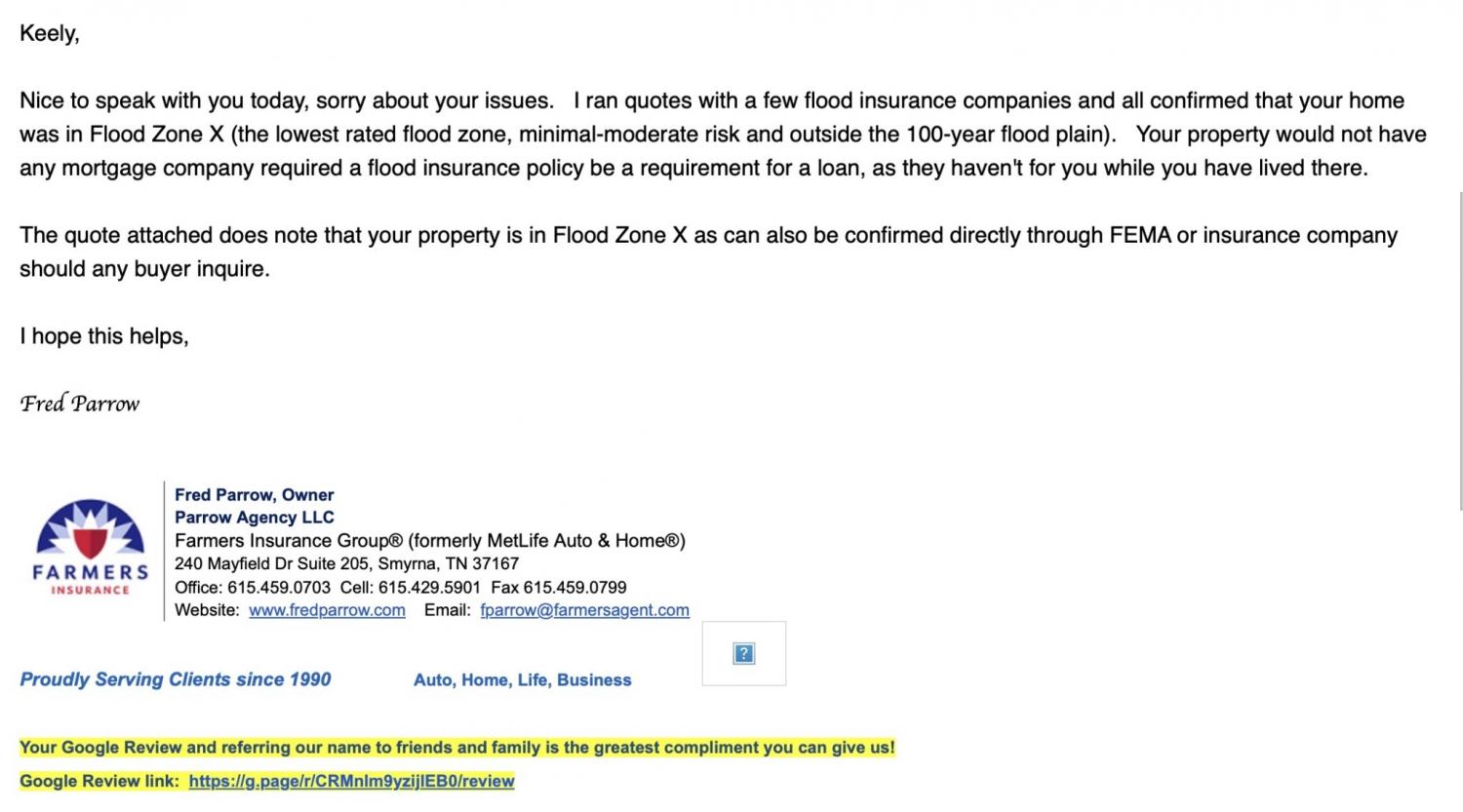The image size is (1463, 812).
Task: Click the fparrow@farmersagent.com email link
Action: [584, 610]
